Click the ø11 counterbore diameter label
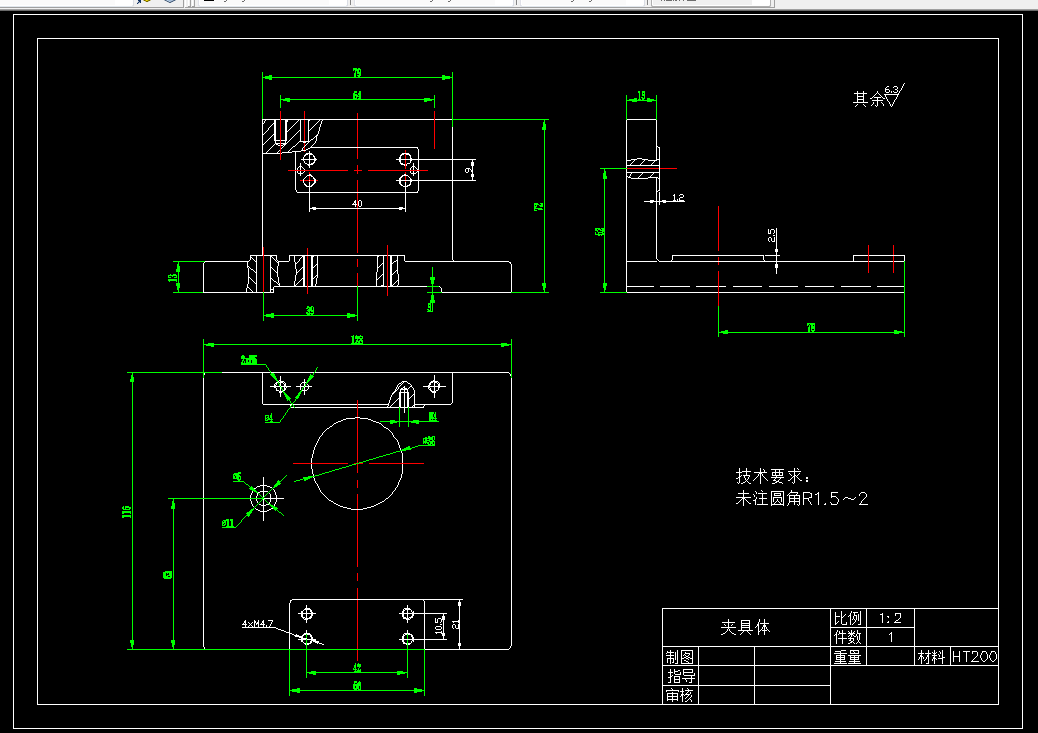The width and height of the screenshot is (1038, 733). 228,523
